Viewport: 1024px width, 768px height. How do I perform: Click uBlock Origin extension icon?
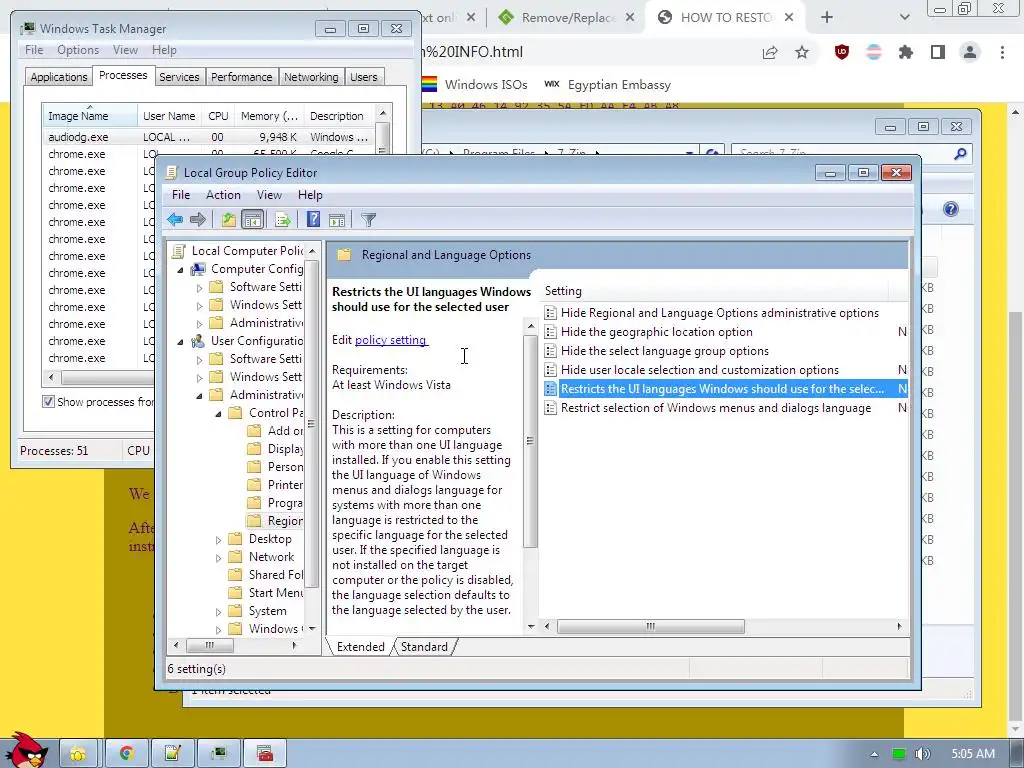[842, 52]
